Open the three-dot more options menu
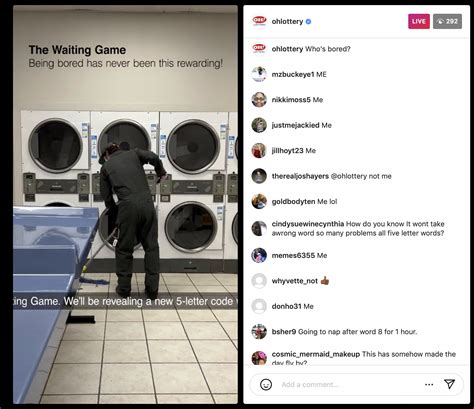The width and height of the screenshot is (474, 409). tap(429, 384)
